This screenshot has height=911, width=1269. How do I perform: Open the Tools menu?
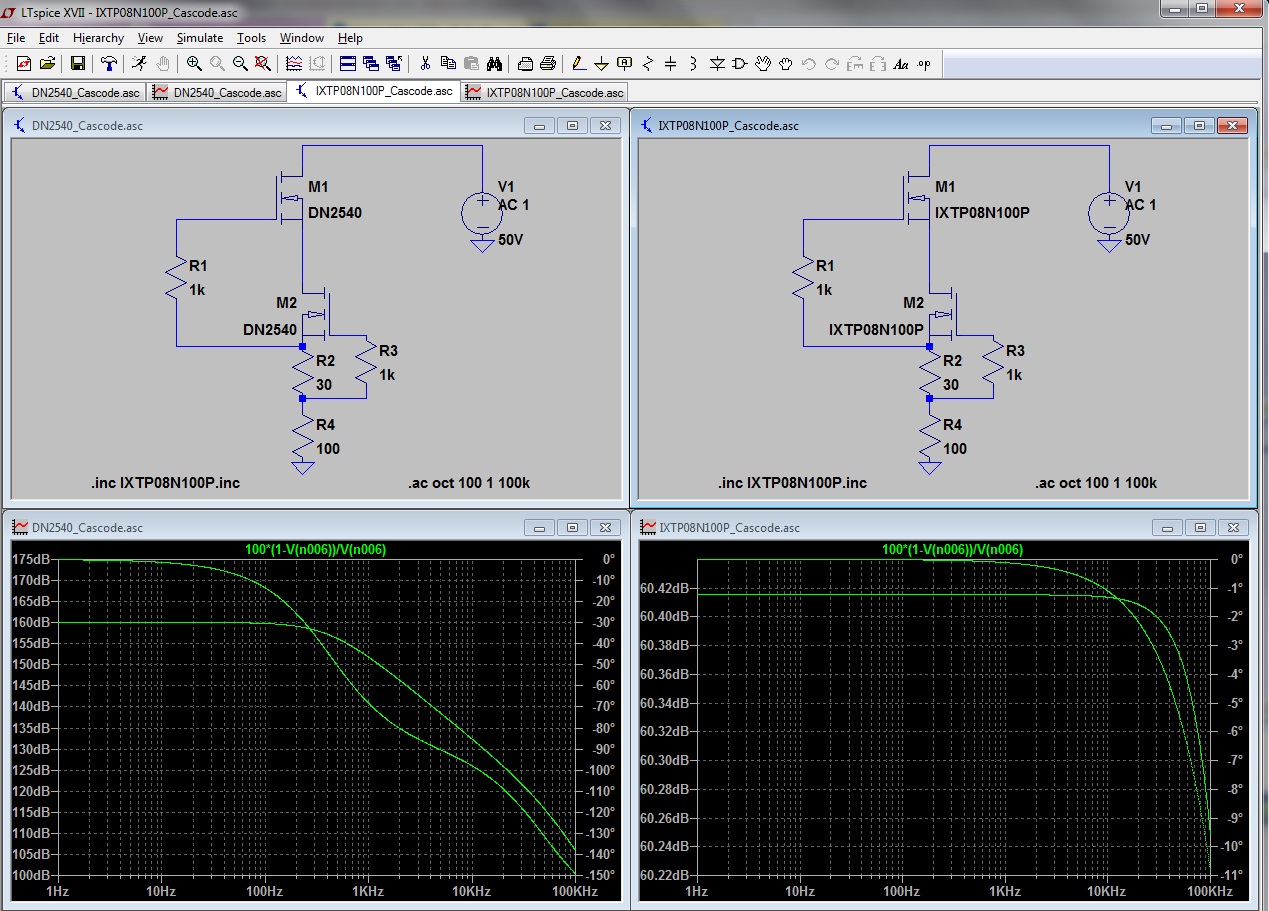click(x=252, y=38)
